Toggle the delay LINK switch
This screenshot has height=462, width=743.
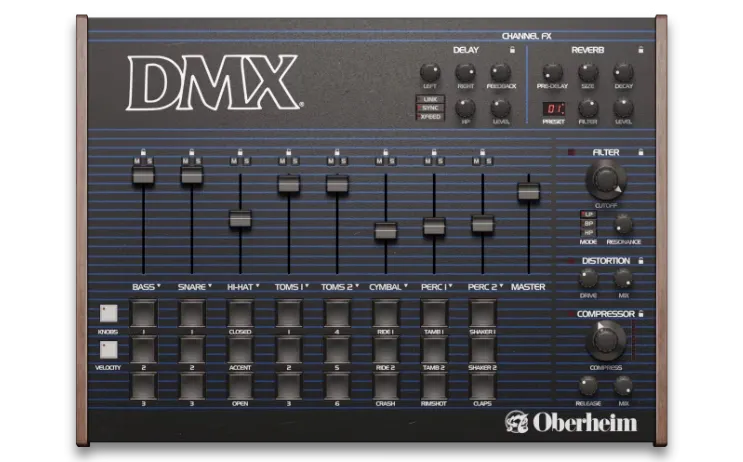coord(430,100)
